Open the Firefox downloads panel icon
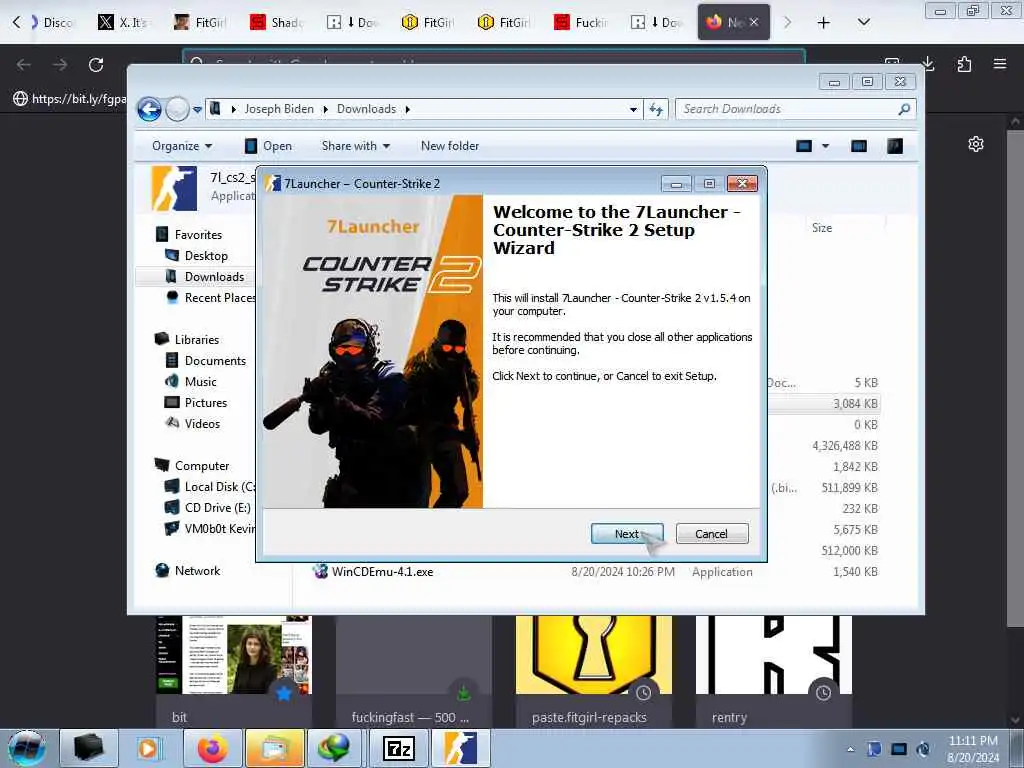This screenshot has width=1024, height=768. [x=928, y=64]
